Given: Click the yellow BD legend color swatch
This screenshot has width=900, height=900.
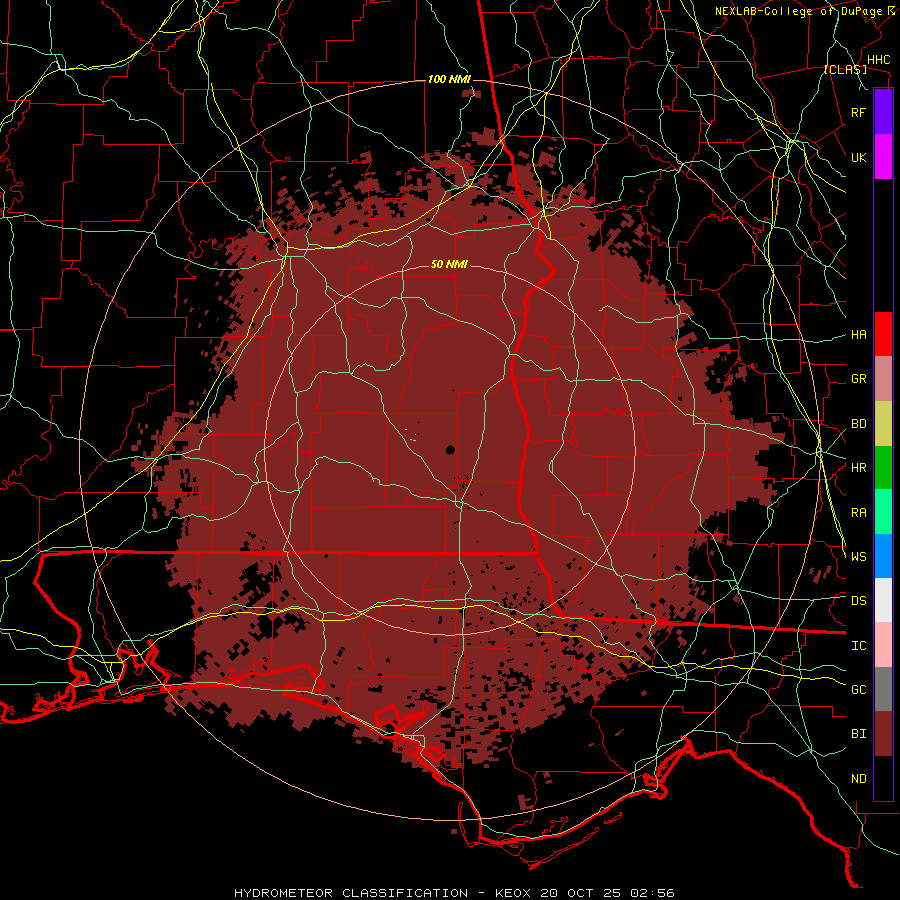Looking at the screenshot, I should point(883,424).
